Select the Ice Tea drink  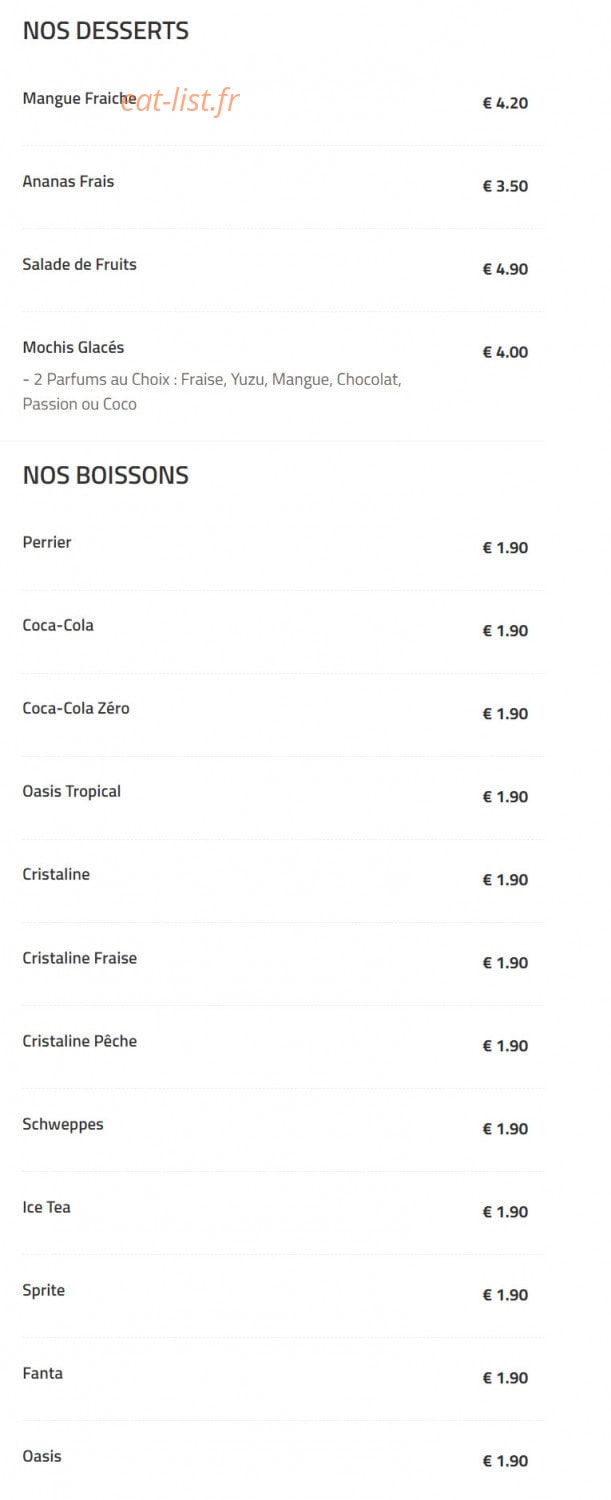(x=46, y=1207)
